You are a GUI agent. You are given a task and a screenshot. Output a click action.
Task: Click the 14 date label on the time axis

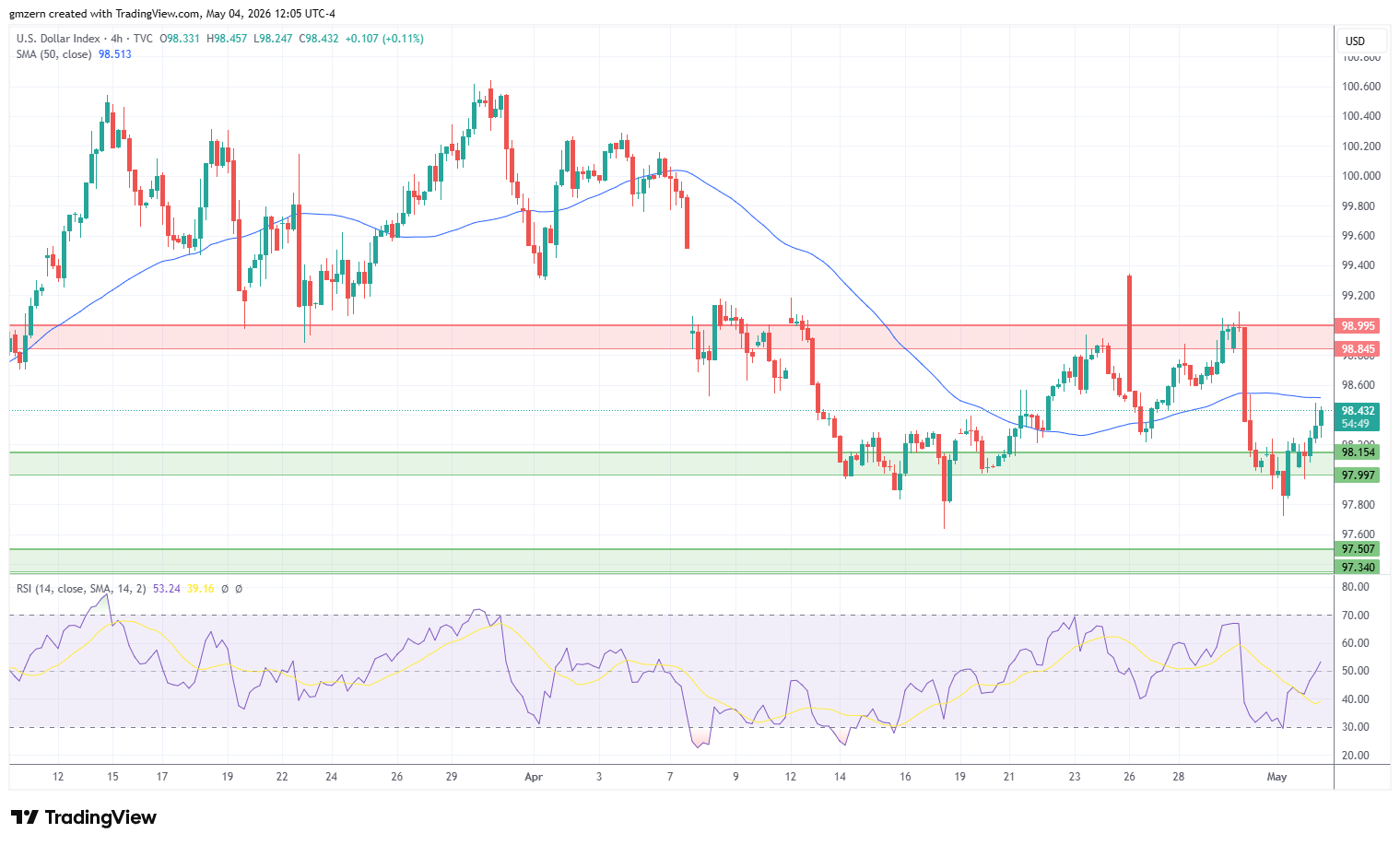(840, 777)
